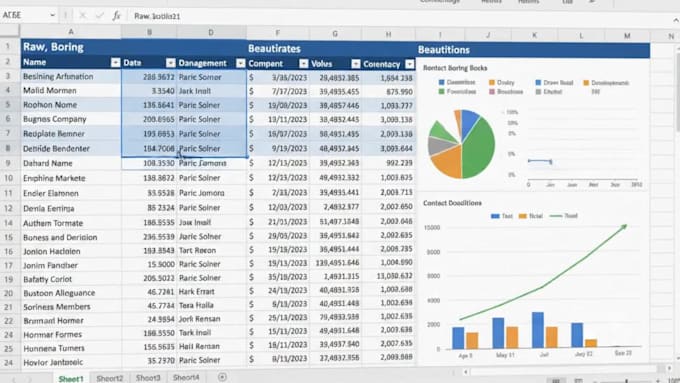Select column A header

click(71, 31)
